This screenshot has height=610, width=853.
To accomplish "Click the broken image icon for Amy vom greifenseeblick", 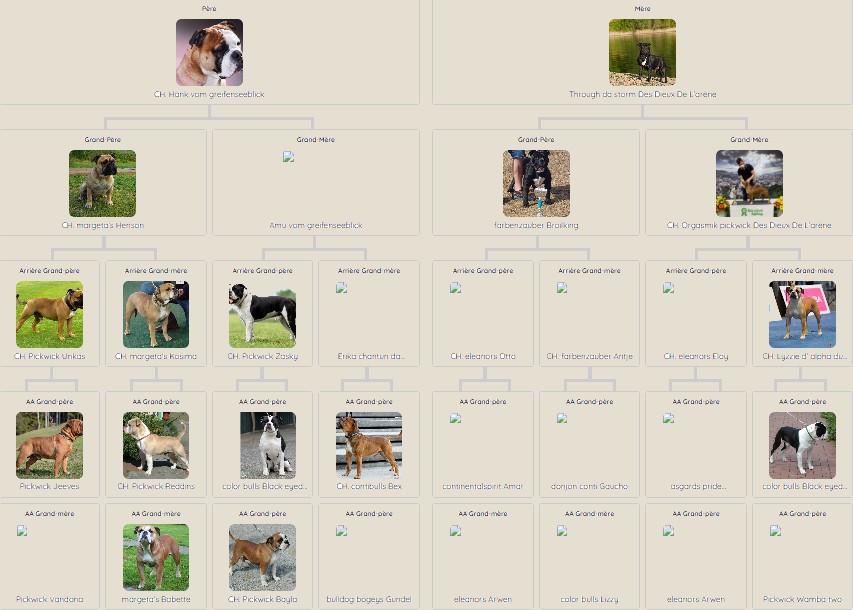I will [288, 157].
